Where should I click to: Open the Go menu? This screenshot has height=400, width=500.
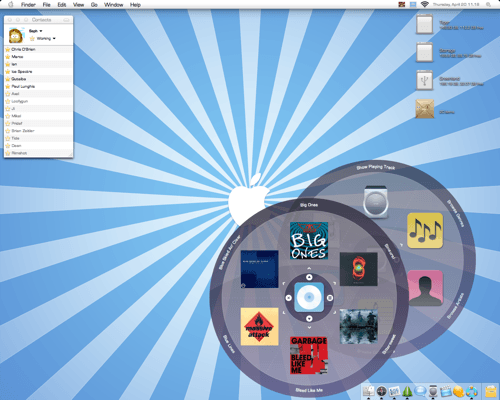point(94,5)
